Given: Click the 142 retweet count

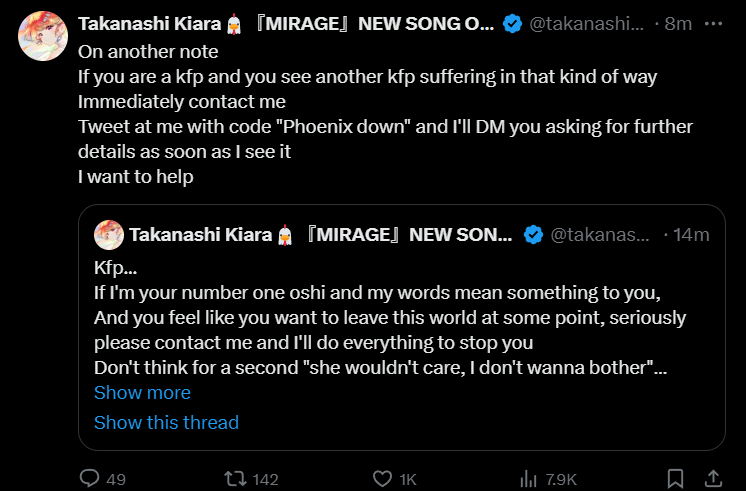Looking at the screenshot, I should tap(265, 479).
